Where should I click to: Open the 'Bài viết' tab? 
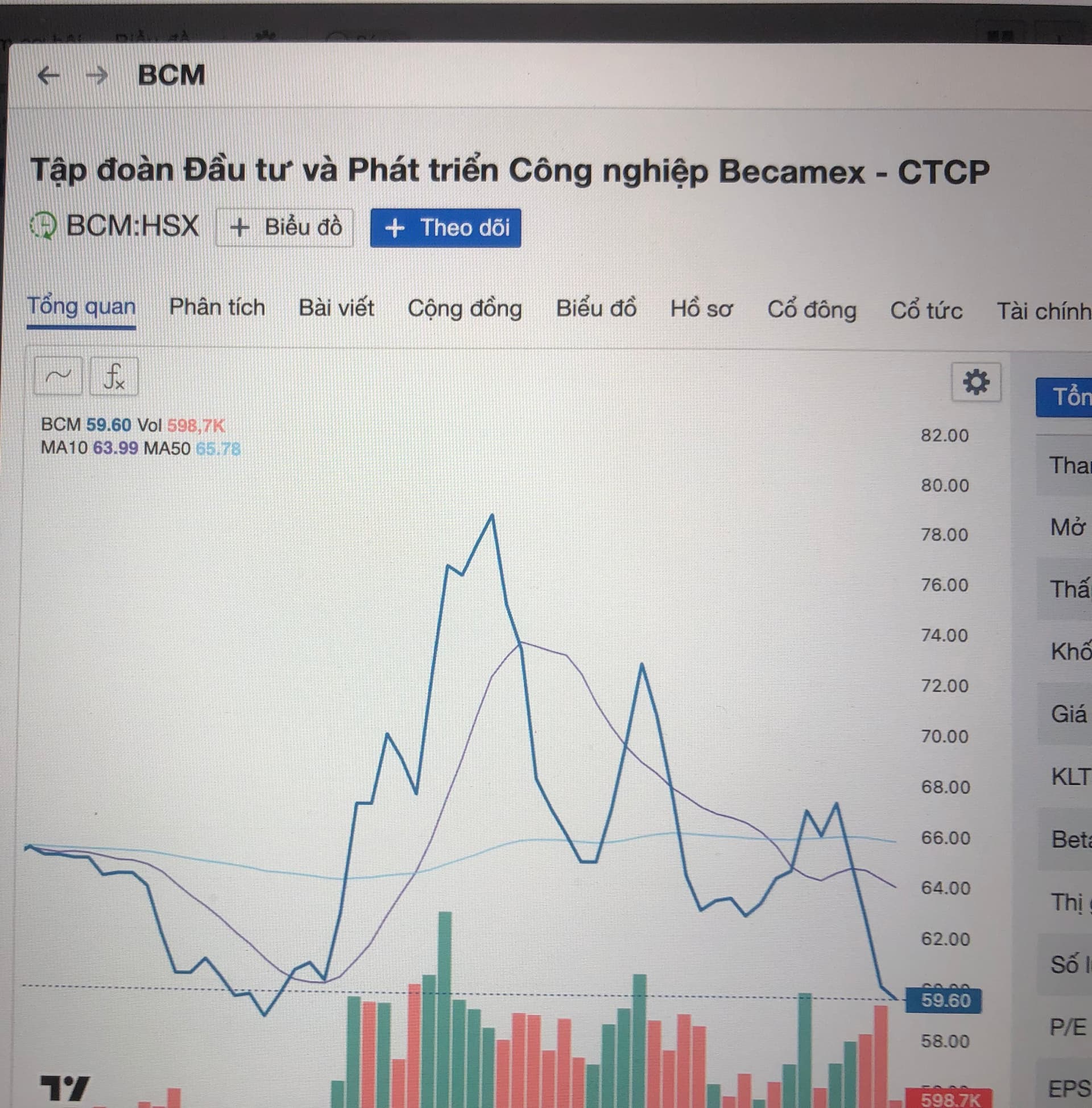[x=337, y=308]
